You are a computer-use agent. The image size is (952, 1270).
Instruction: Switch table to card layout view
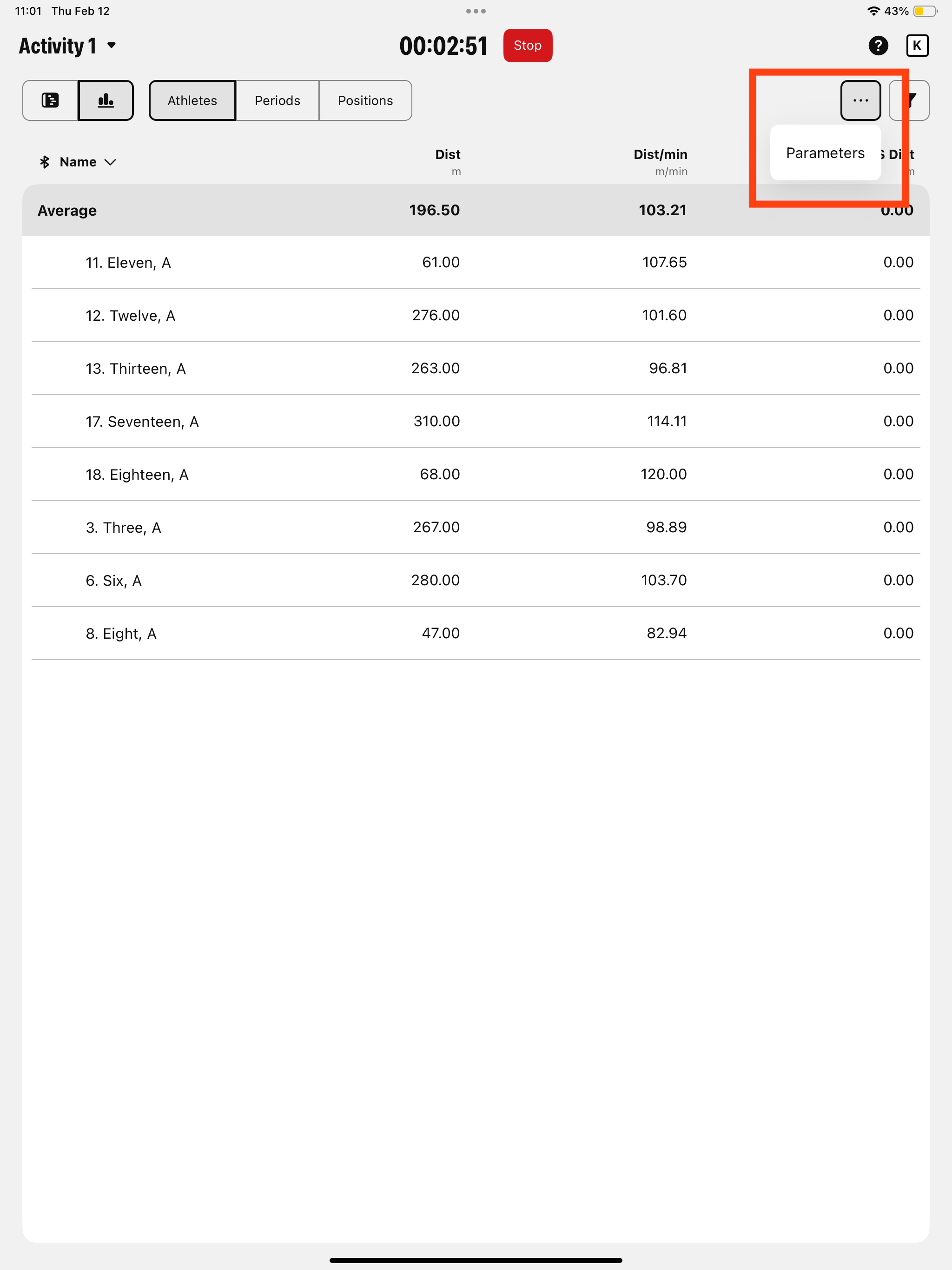coord(51,100)
